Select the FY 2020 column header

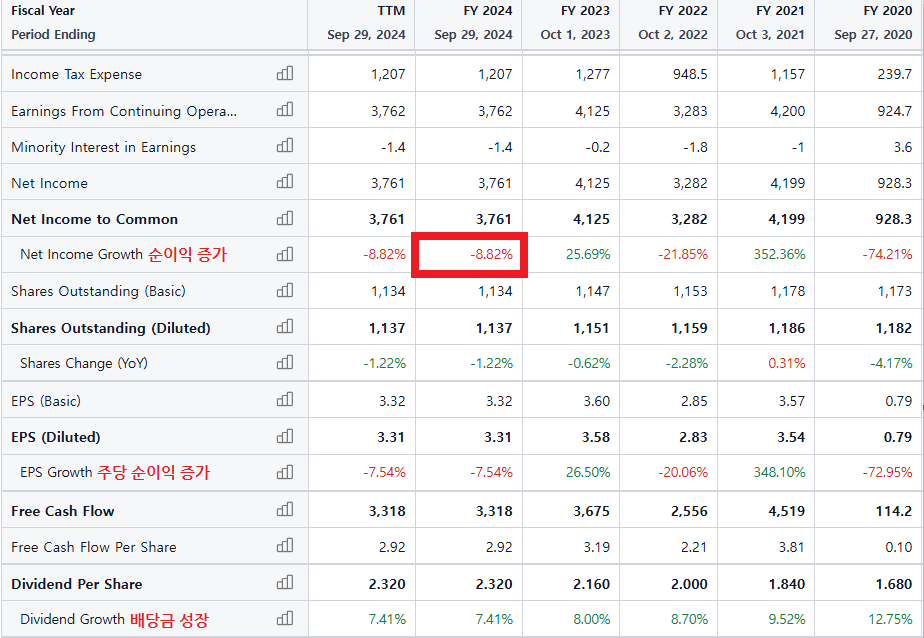click(887, 11)
